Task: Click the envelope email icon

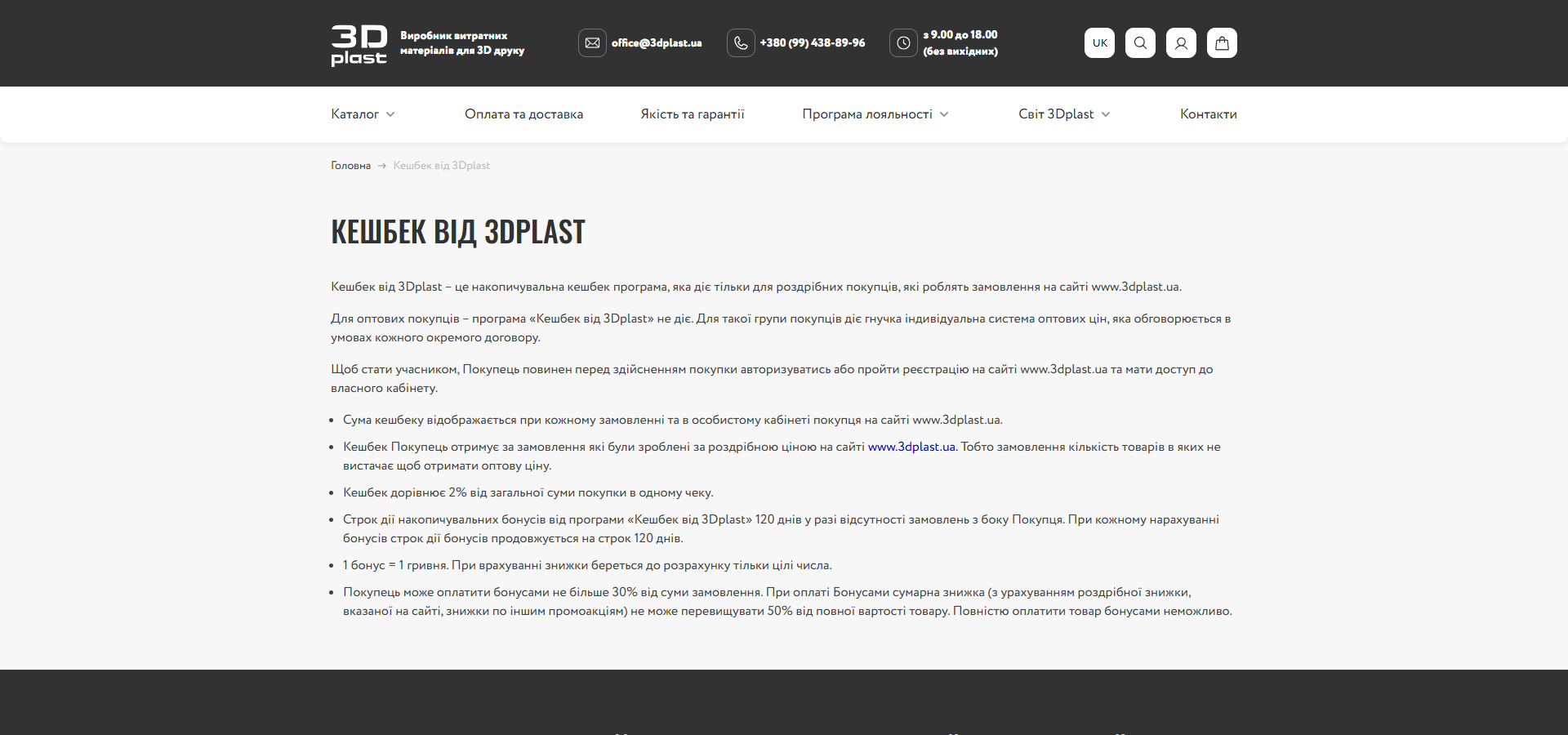Action: tap(592, 43)
